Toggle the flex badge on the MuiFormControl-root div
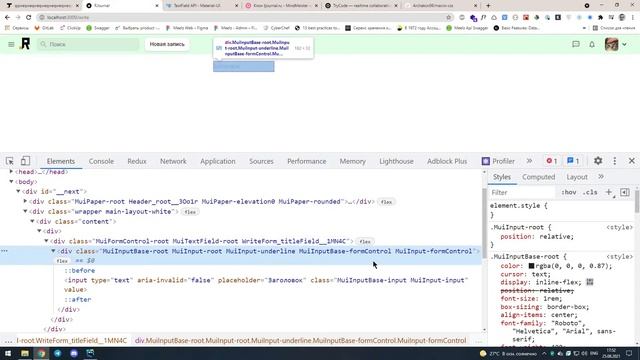 364,242
